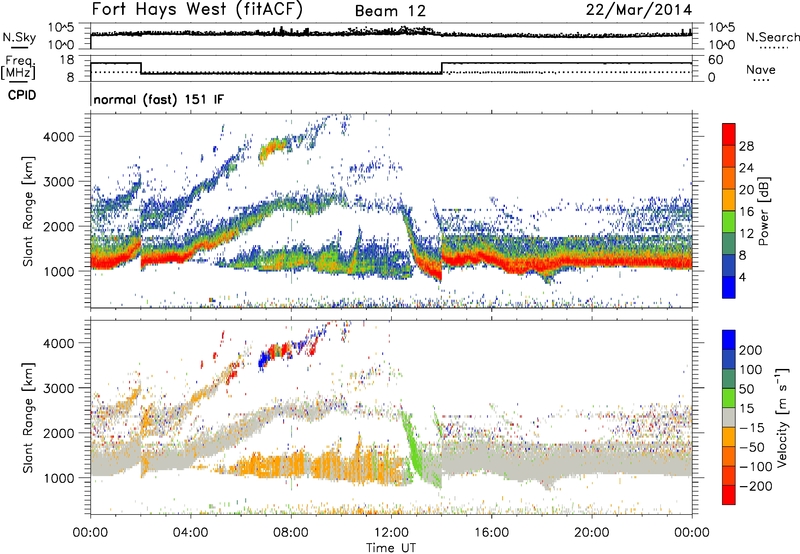This screenshot has width=800, height=554.
Task: Click the positive '50' Velocity colorbar tick
Action: click(747, 389)
